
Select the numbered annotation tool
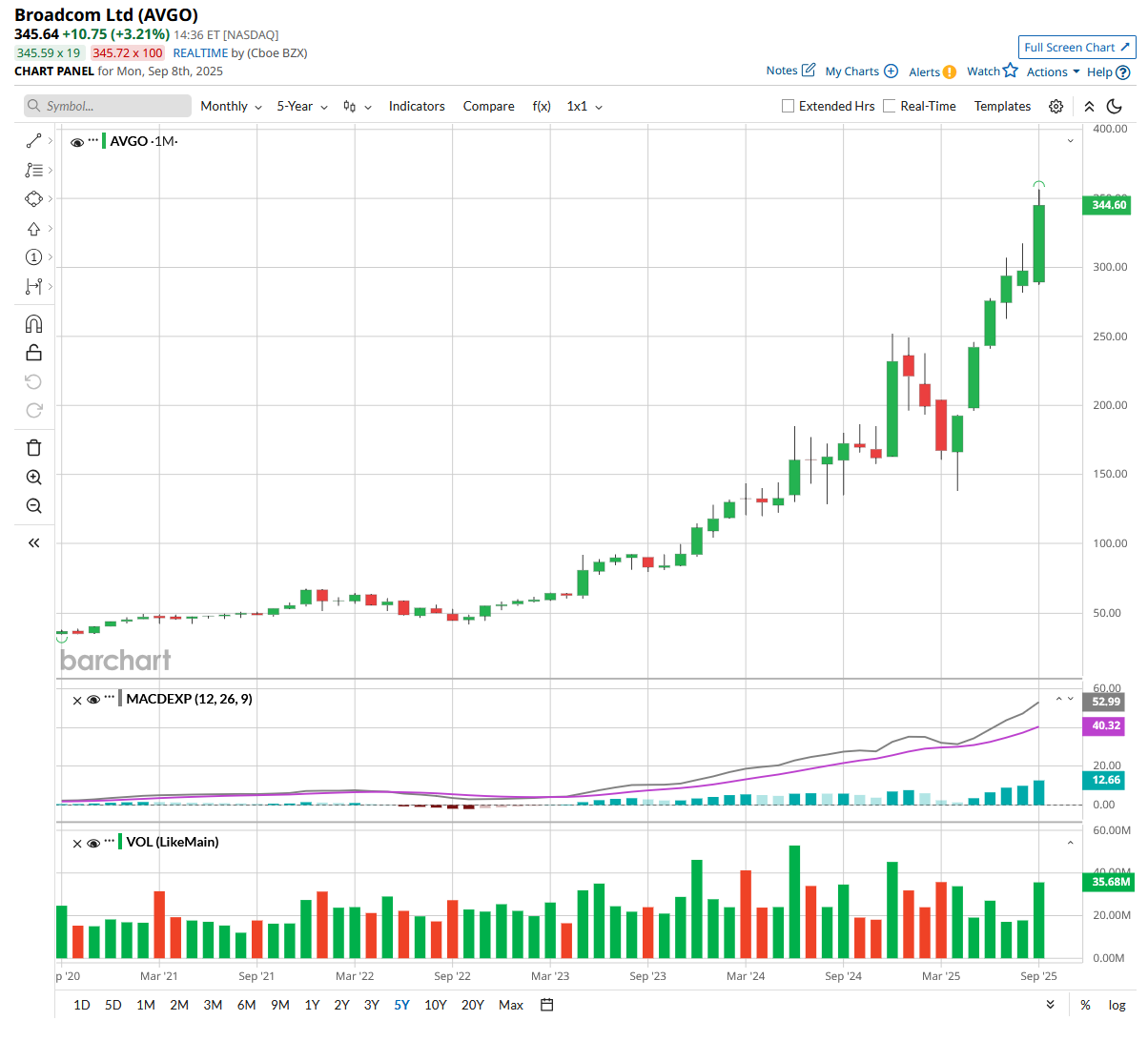tap(33, 257)
